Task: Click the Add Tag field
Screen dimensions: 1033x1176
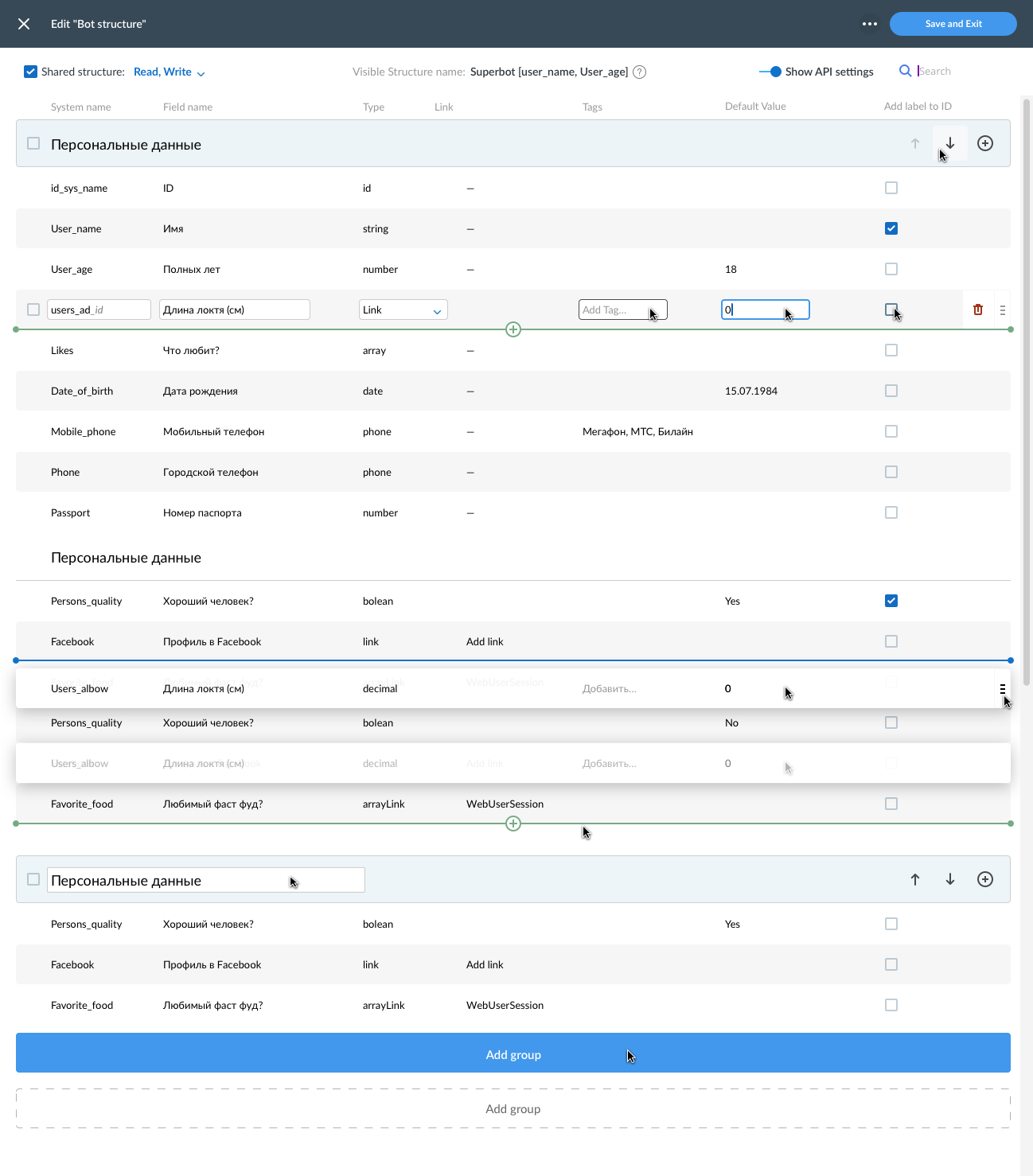Action: 622,310
